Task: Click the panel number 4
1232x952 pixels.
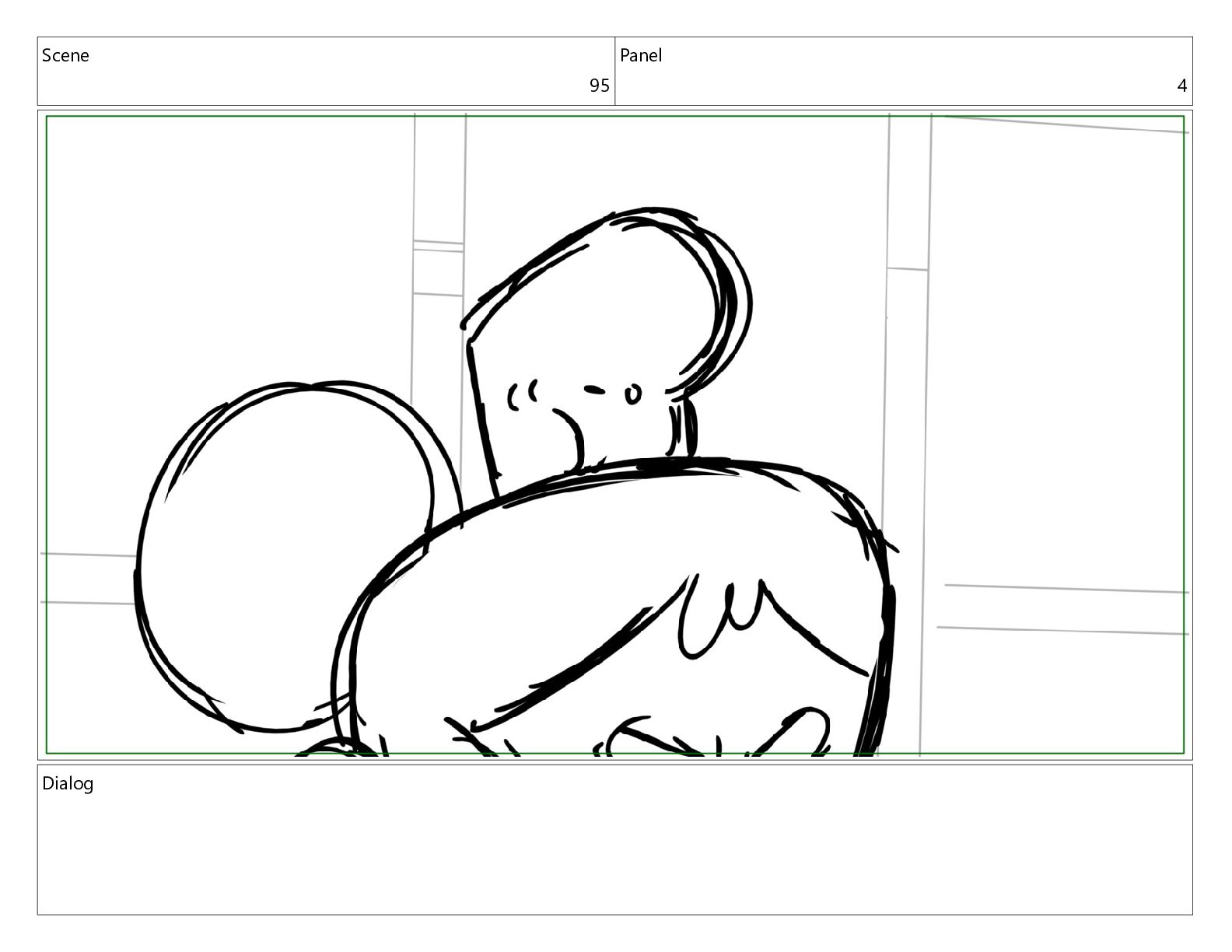Action: pos(1182,86)
